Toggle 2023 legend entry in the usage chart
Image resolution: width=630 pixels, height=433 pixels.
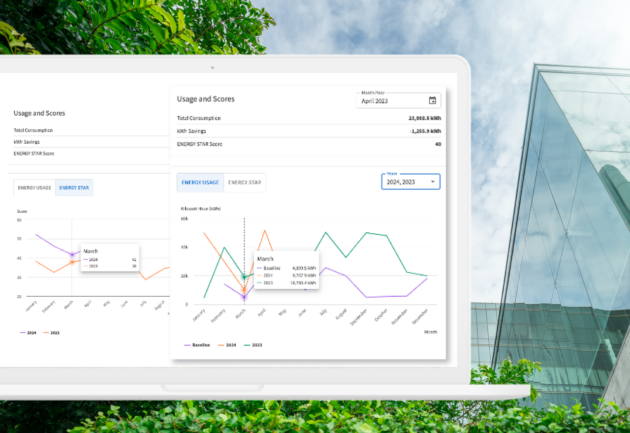(253, 345)
